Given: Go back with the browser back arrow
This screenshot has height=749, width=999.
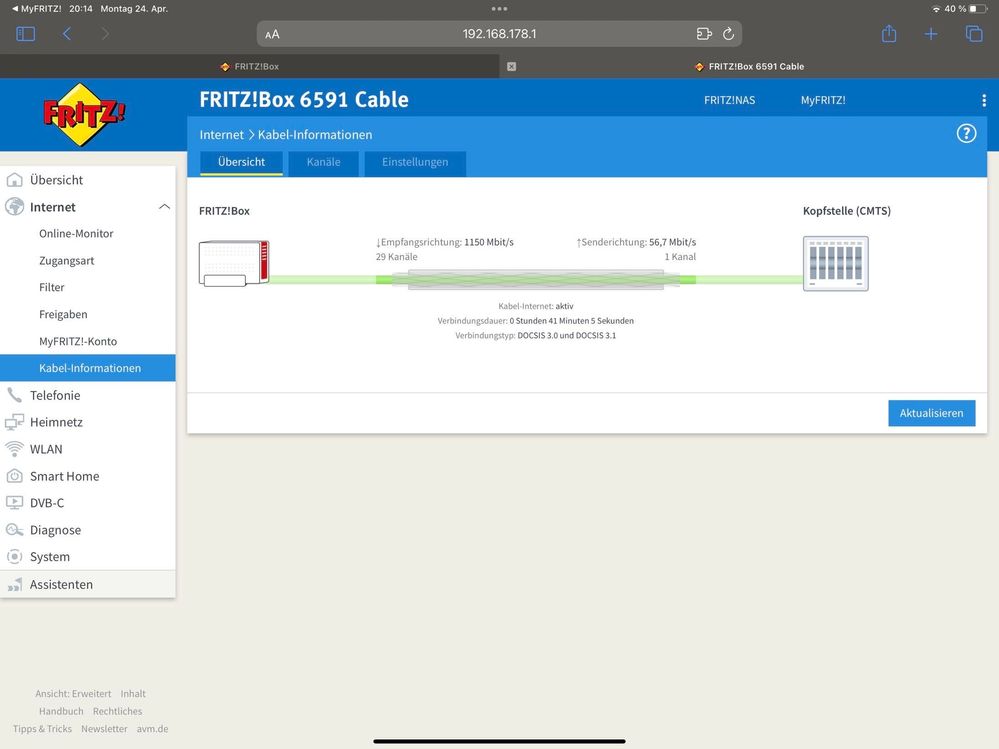Looking at the screenshot, I should (x=67, y=34).
